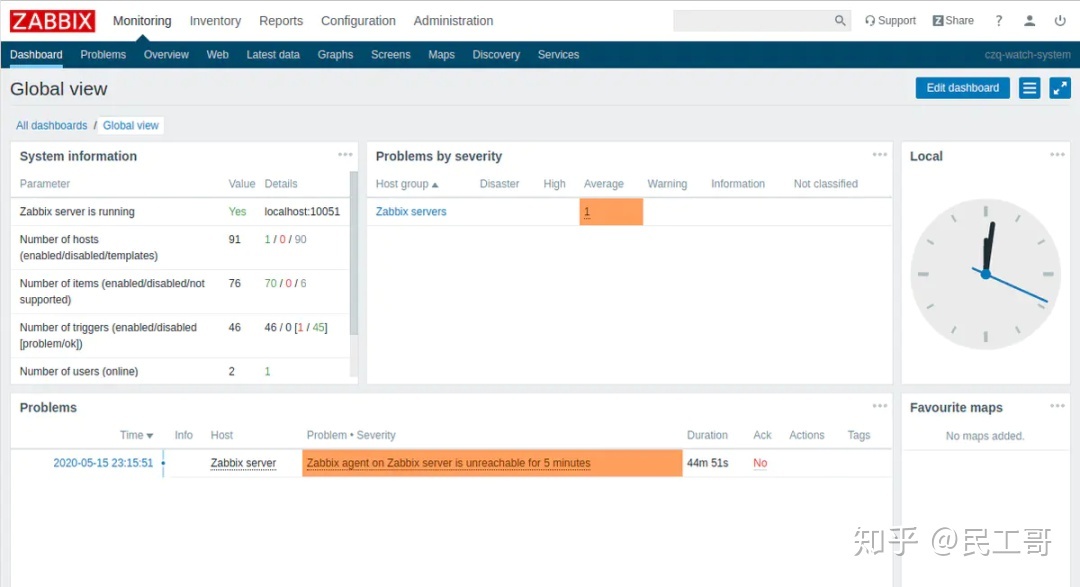Open the Screens tab

(x=391, y=54)
